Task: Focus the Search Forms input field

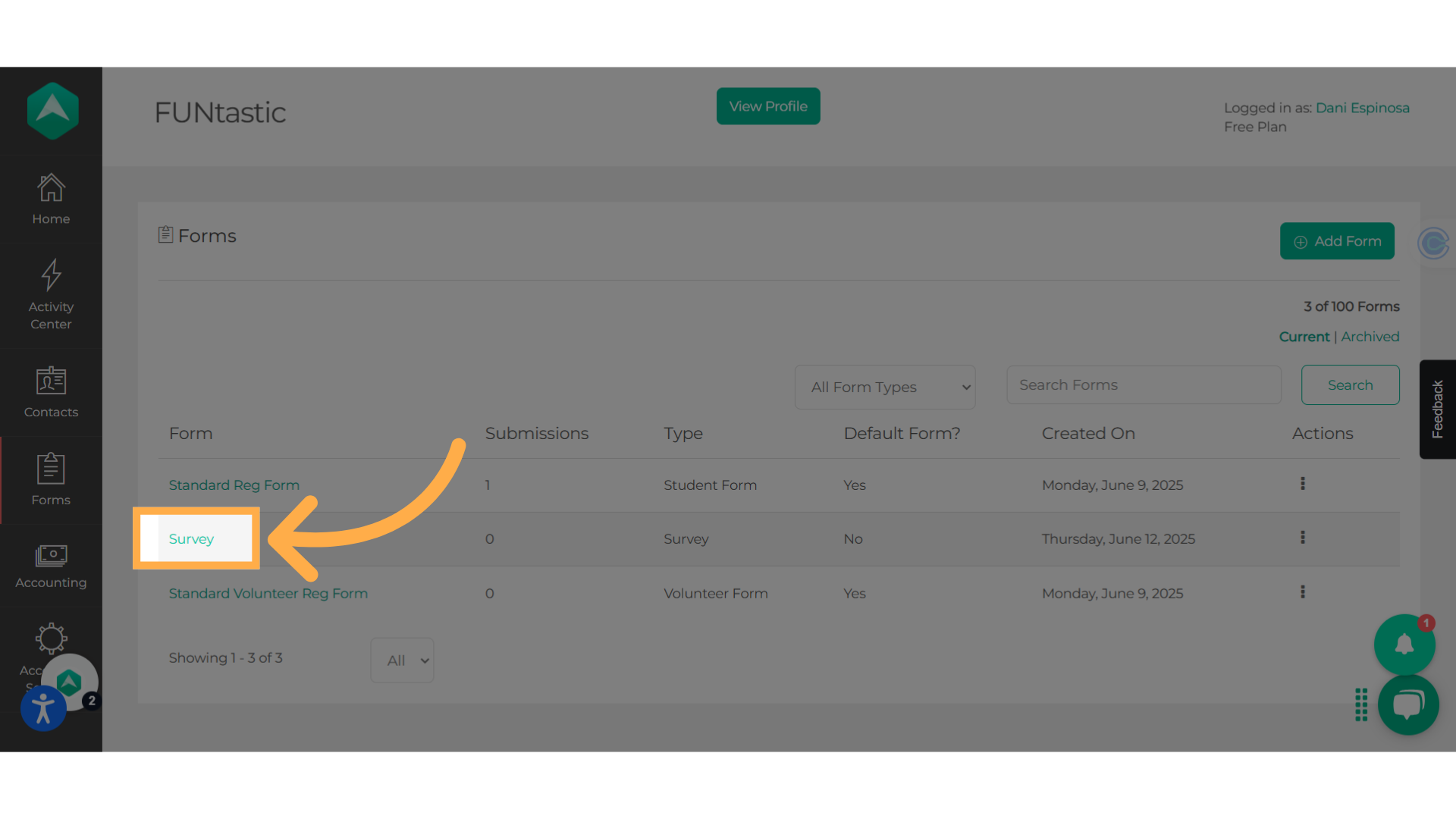Action: tap(1144, 384)
